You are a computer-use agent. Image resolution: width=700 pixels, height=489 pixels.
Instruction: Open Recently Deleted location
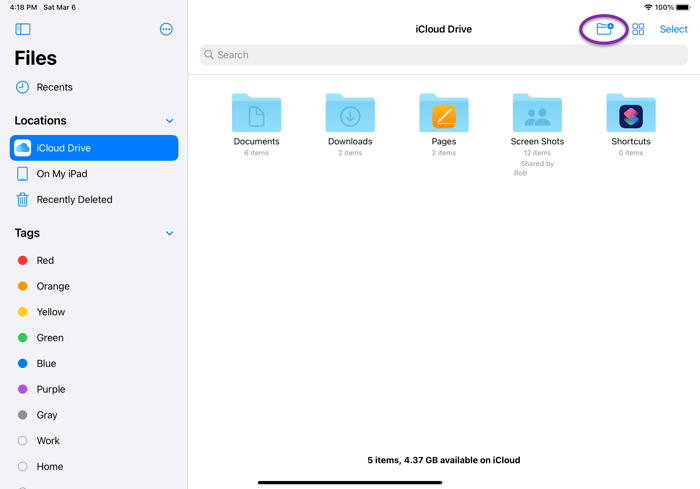(74, 200)
